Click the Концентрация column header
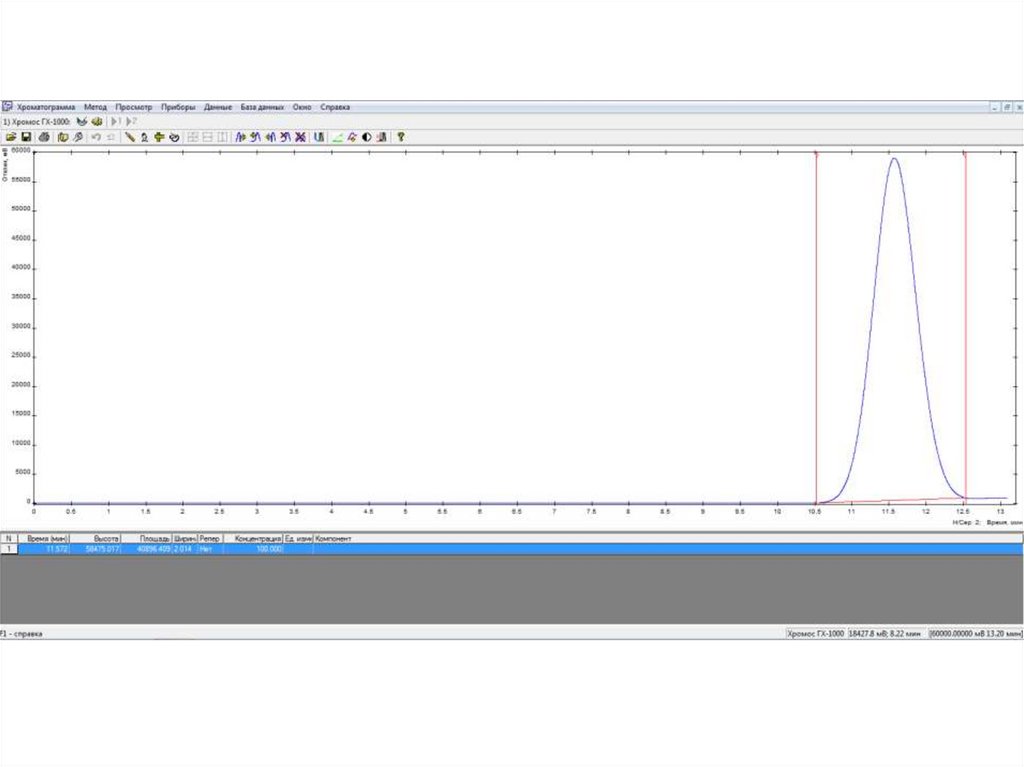Viewport: 1024px width, 767px height. coord(257,538)
